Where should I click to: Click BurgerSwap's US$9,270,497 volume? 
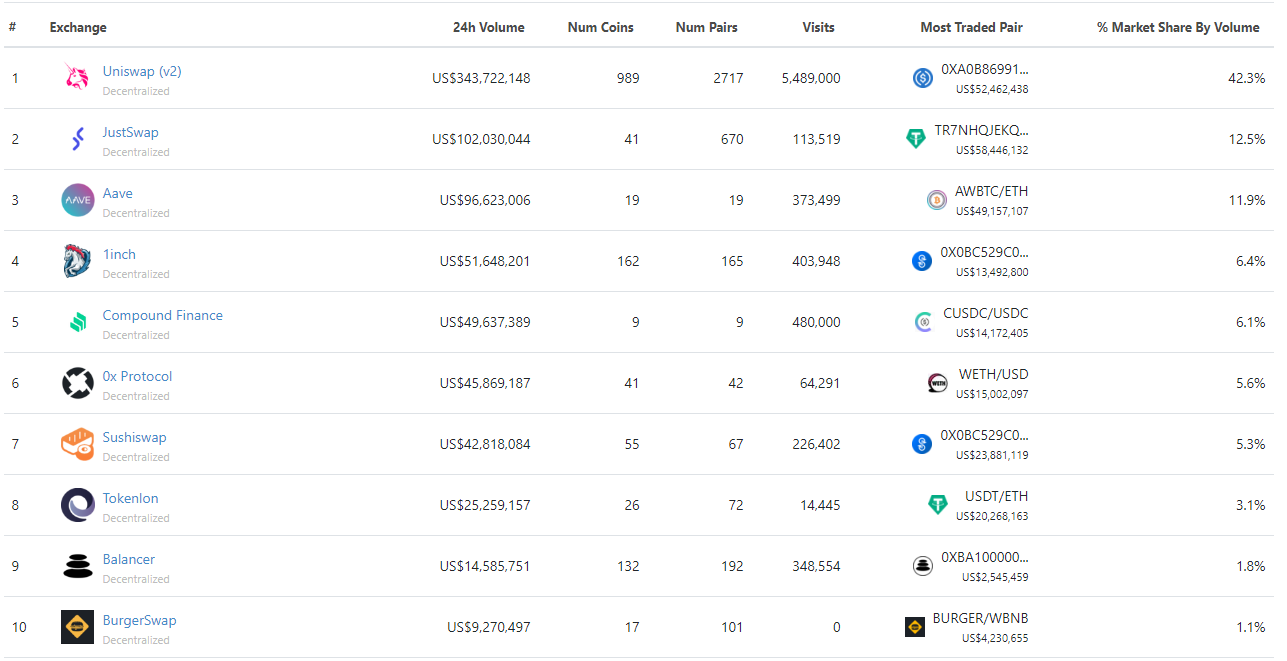[489, 627]
